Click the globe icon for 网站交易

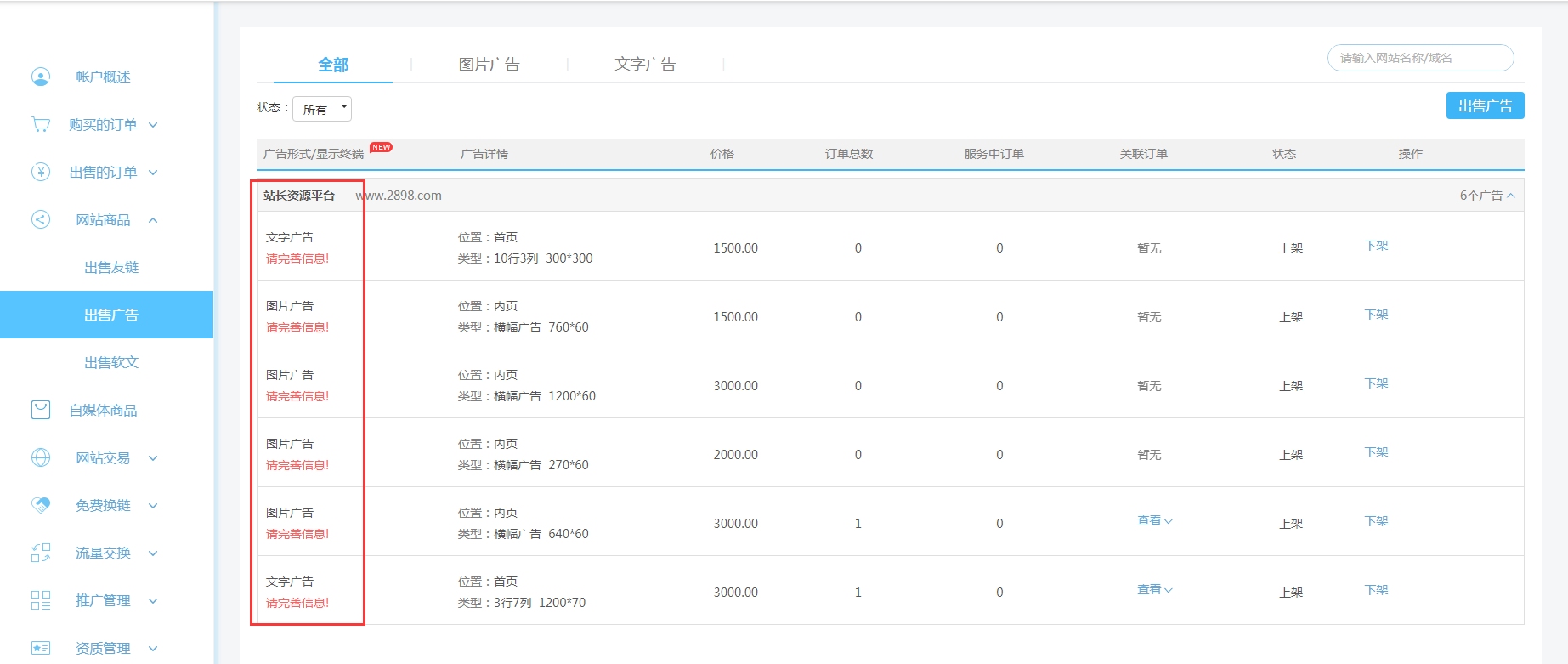41,457
